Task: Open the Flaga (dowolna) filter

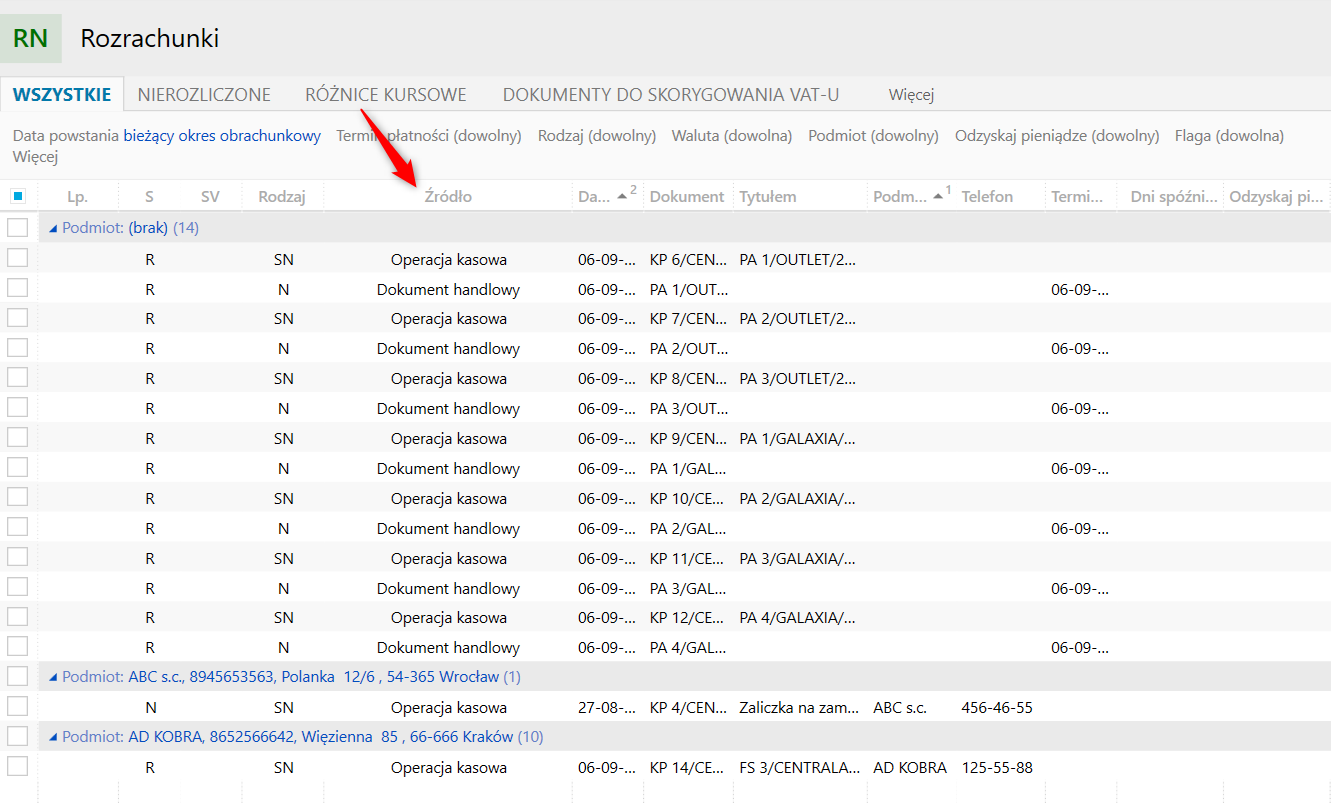Action: coord(1229,136)
